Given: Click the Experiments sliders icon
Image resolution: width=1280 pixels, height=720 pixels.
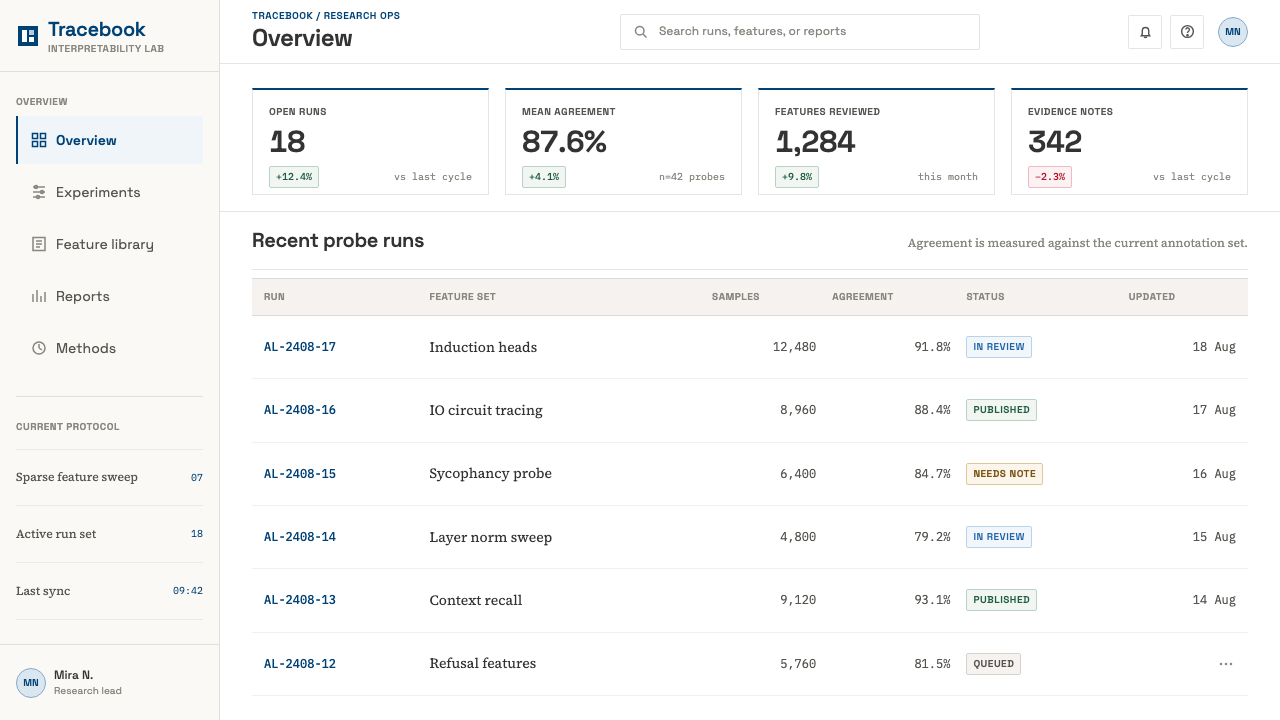Looking at the screenshot, I should pyautogui.click(x=39, y=192).
